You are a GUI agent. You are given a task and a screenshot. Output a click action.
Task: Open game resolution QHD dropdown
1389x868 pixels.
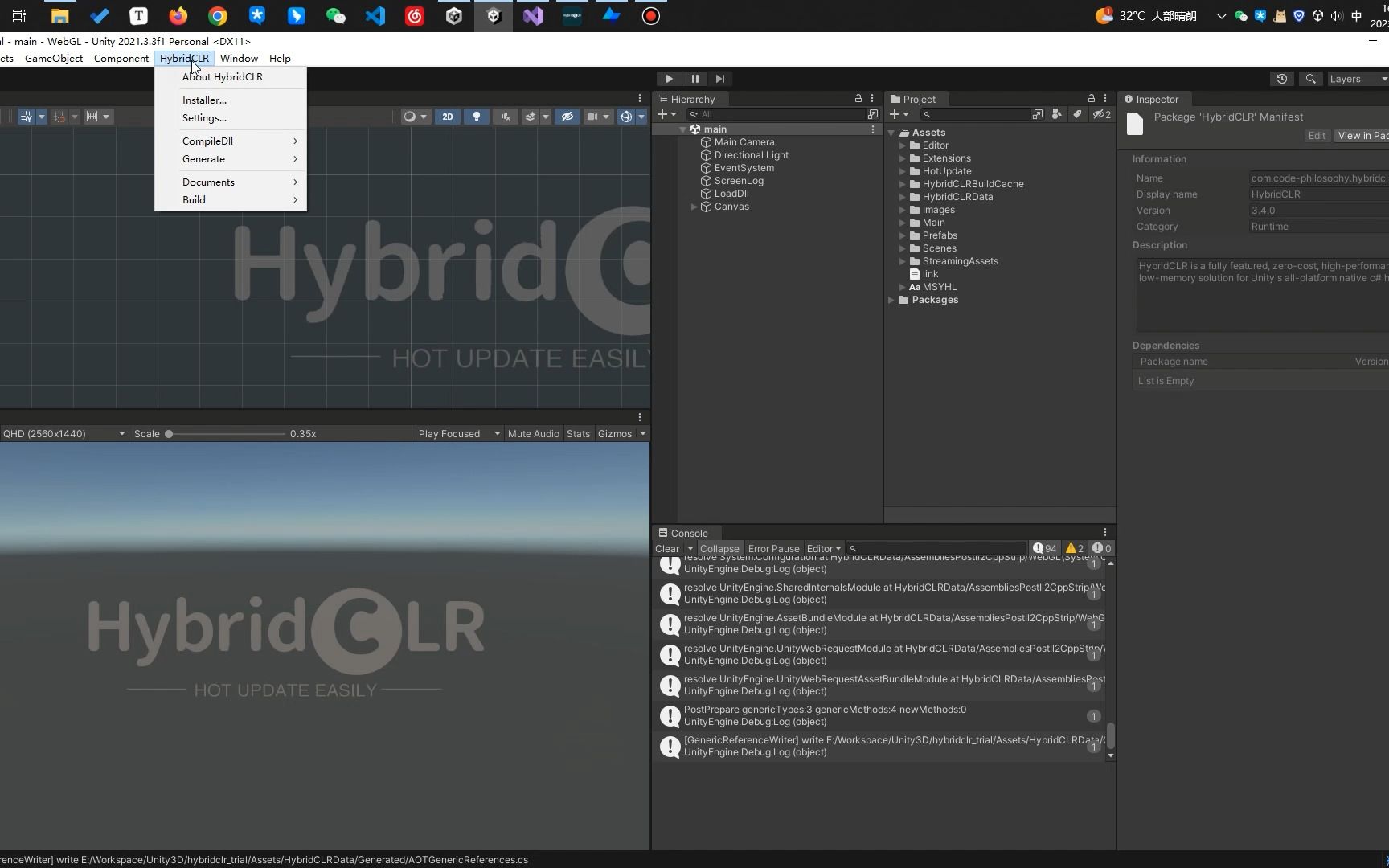tap(64, 434)
